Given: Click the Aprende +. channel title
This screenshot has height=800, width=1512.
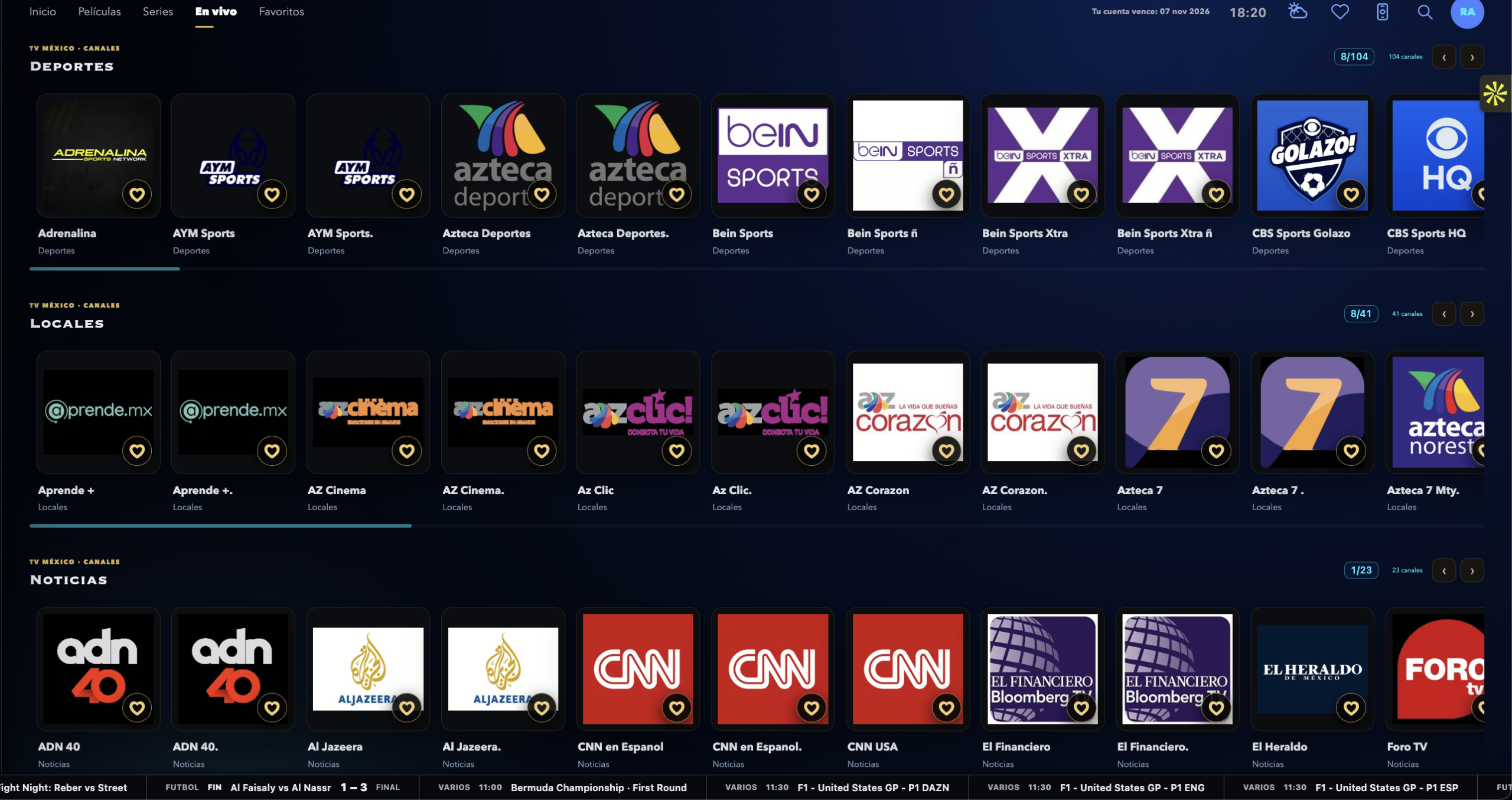Looking at the screenshot, I should (x=203, y=490).
